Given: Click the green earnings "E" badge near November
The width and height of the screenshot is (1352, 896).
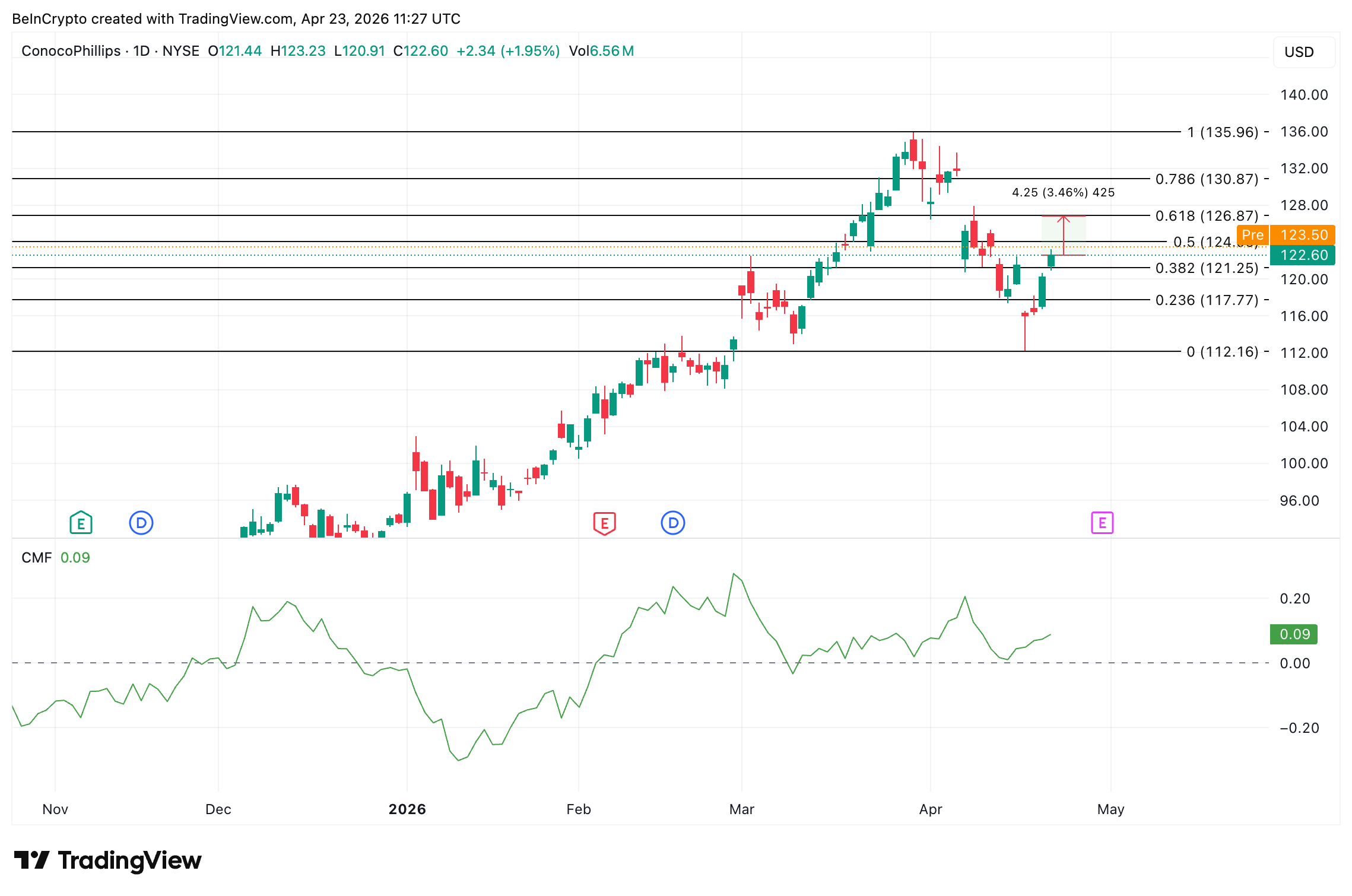Looking at the screenshot, I should 80,523.
